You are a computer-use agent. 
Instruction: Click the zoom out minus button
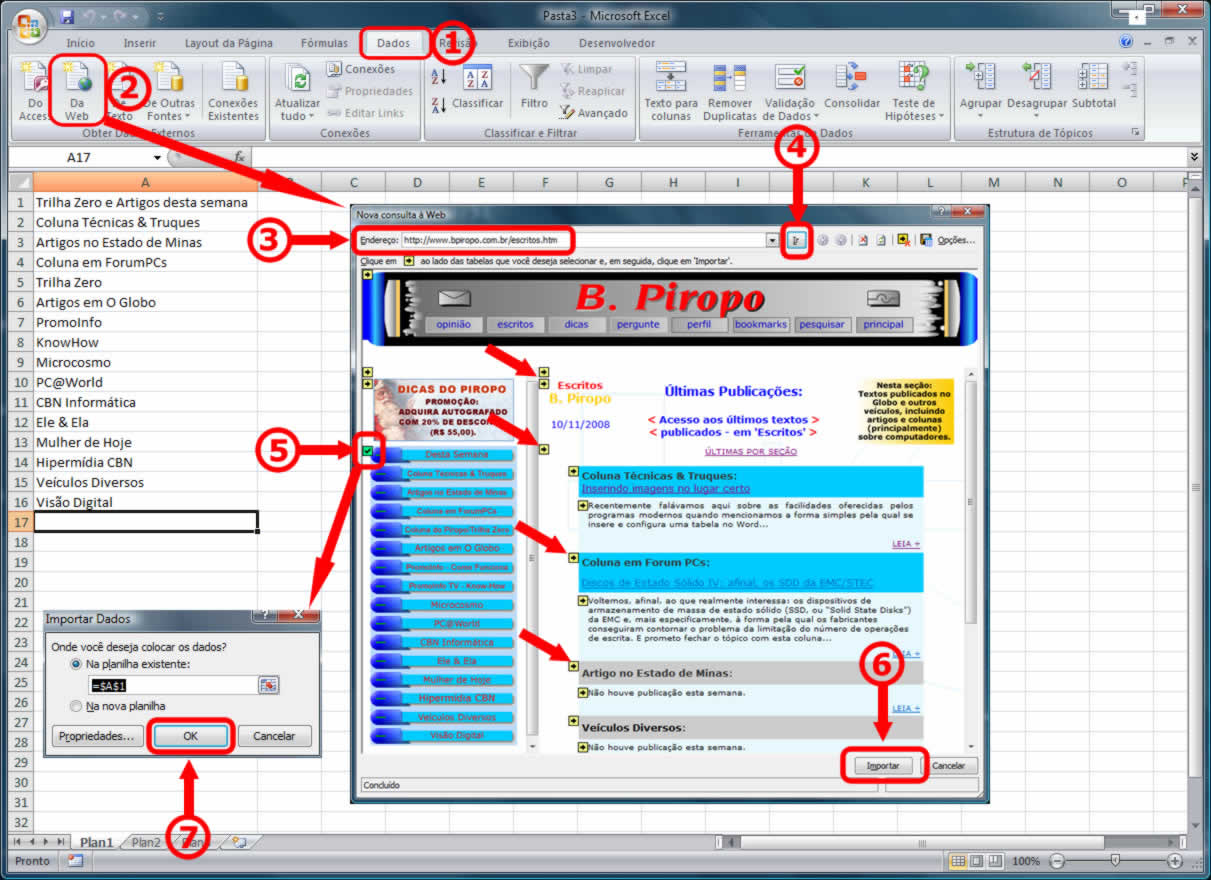point(1056,861)
